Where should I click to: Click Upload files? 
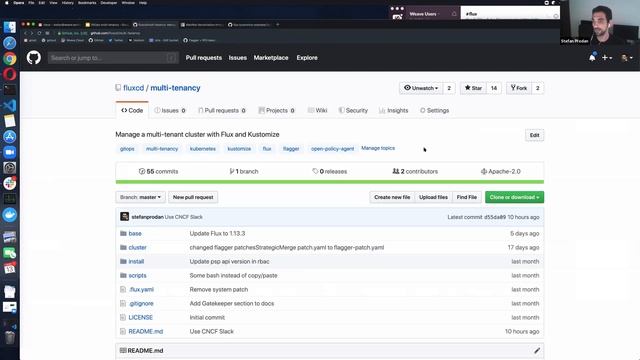point(433,197)
